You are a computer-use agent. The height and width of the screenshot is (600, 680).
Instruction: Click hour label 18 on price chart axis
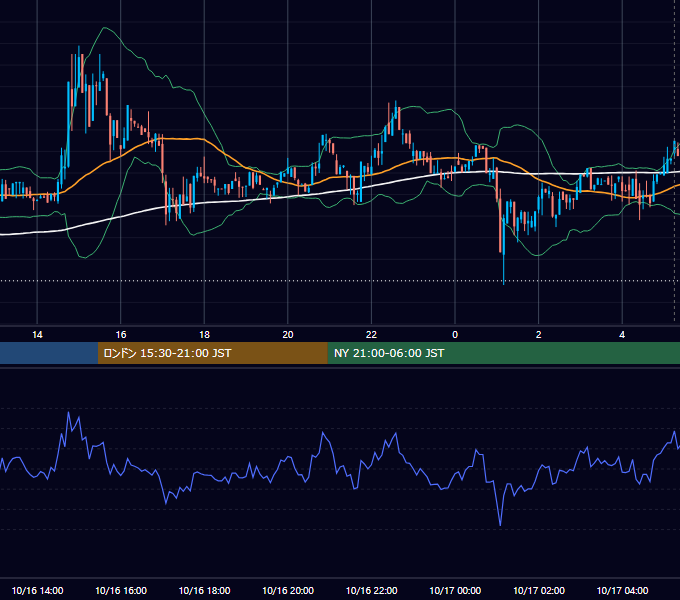204,335
